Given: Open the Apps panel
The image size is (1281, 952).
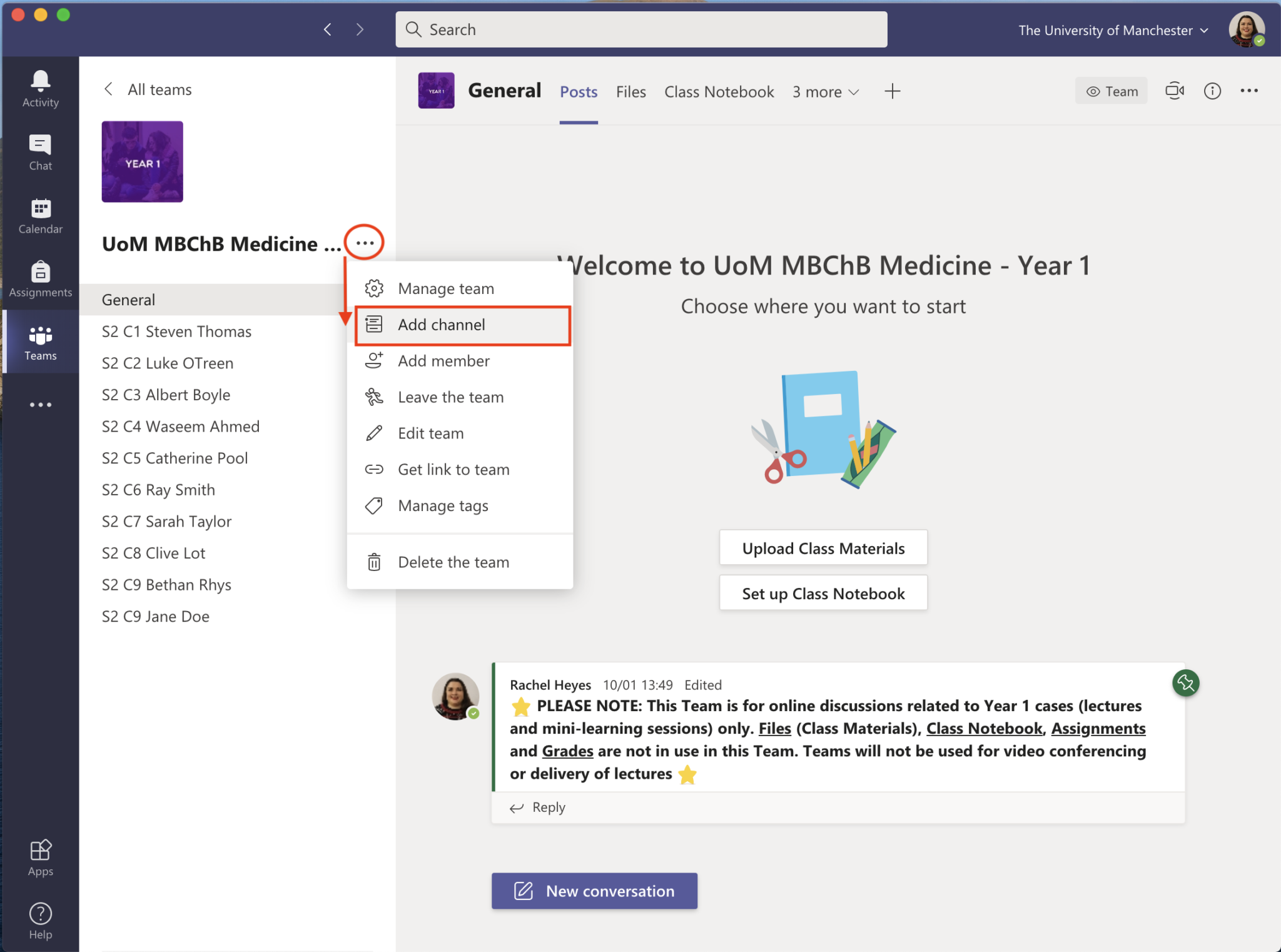Looking at the screenshot, I should click(39, 858).
